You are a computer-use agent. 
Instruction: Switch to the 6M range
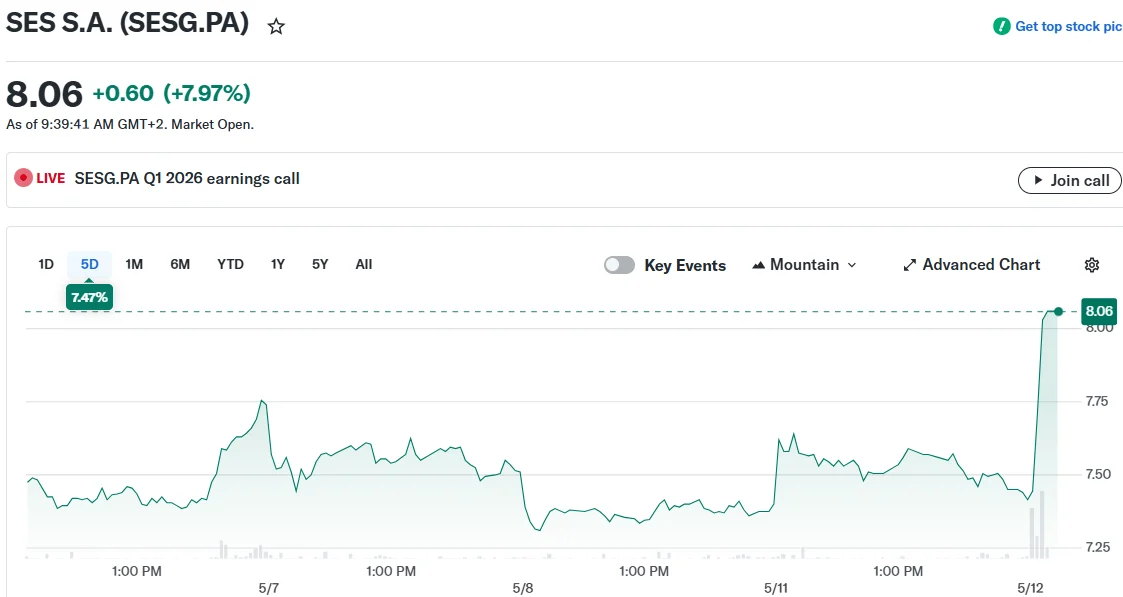(x=180, y=264)
